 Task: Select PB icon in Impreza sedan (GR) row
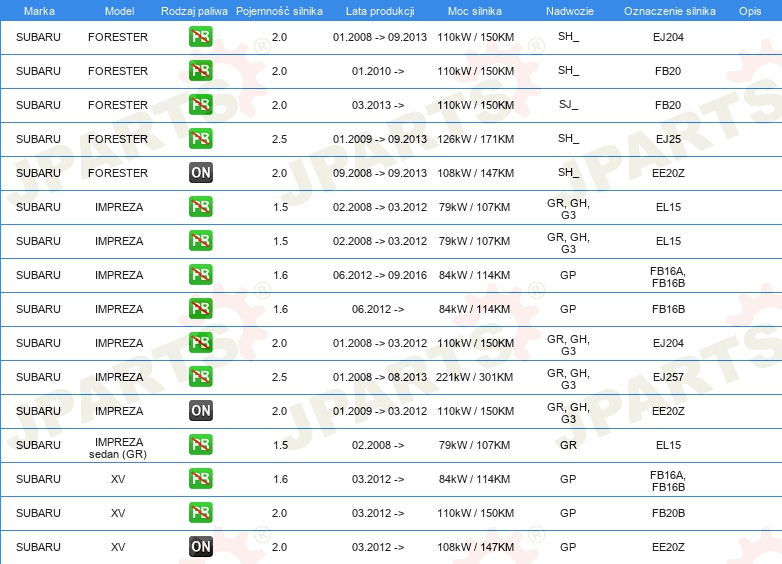(x=200, y=445)
